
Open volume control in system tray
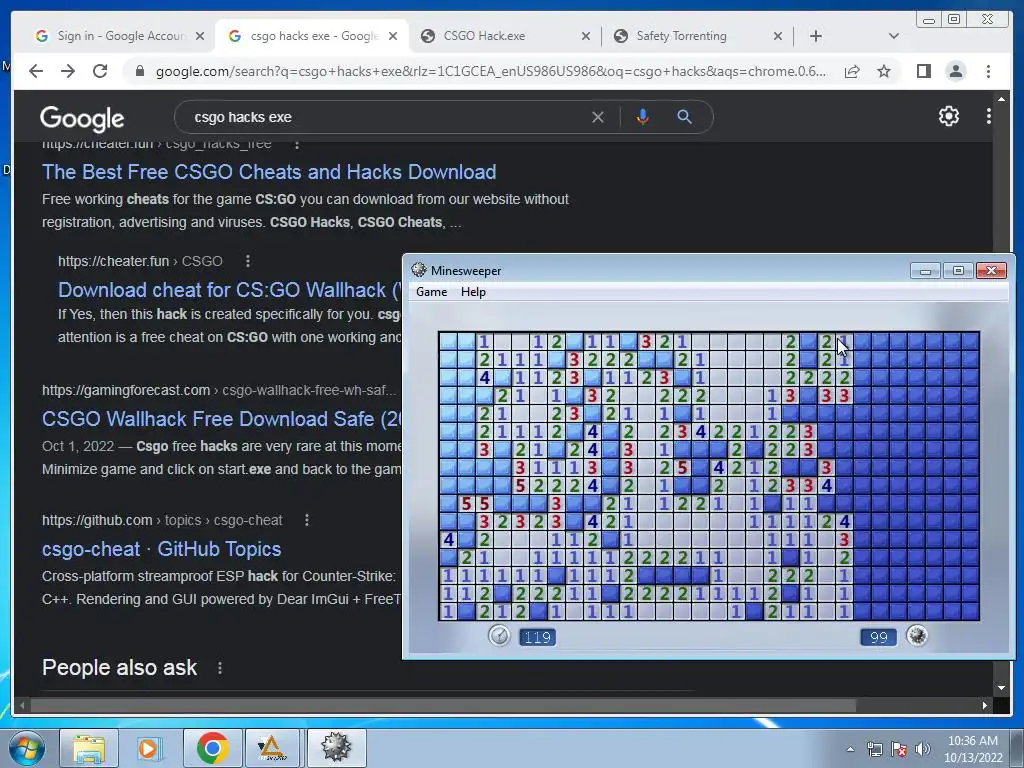click(923, 749)
